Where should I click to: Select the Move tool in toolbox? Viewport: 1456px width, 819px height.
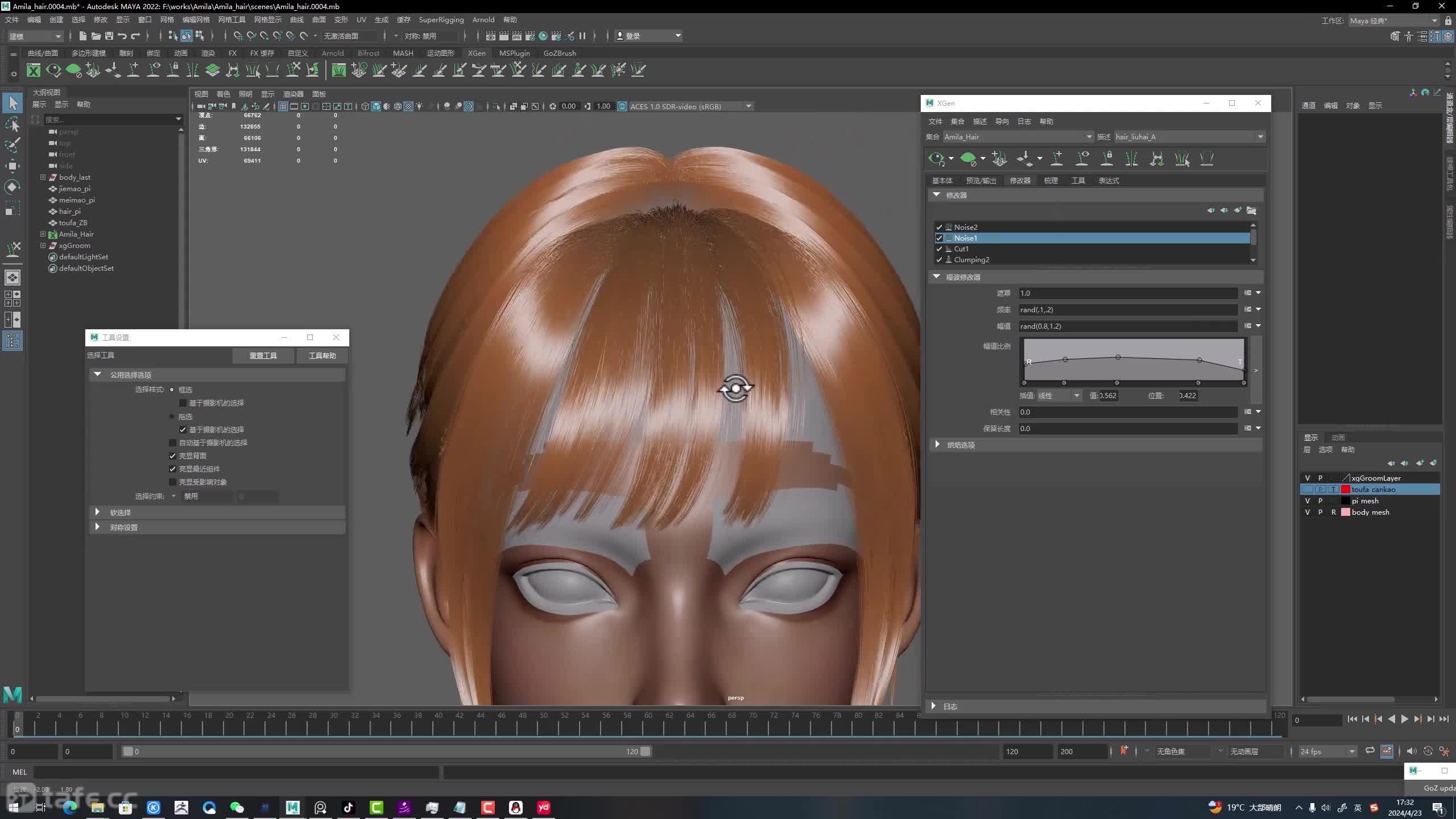tap(13, 166)
